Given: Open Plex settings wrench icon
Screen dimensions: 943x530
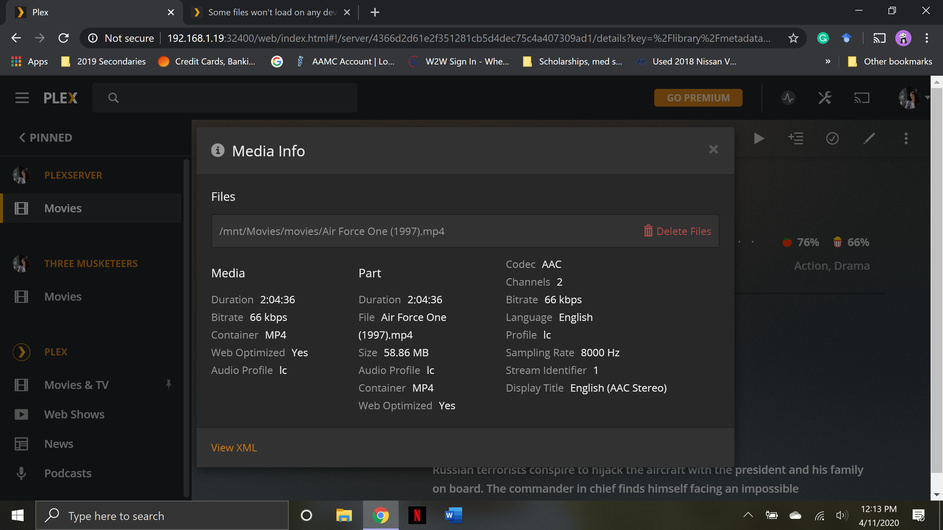Looking at the screenshot, I should 825,97.
